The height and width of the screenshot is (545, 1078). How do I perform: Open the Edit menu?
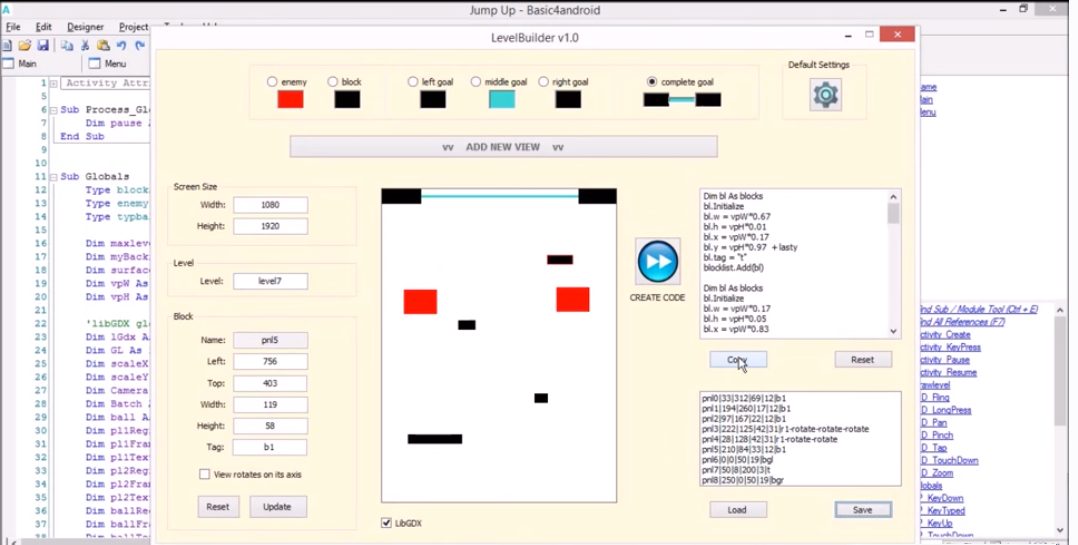[x=44, y=27]
